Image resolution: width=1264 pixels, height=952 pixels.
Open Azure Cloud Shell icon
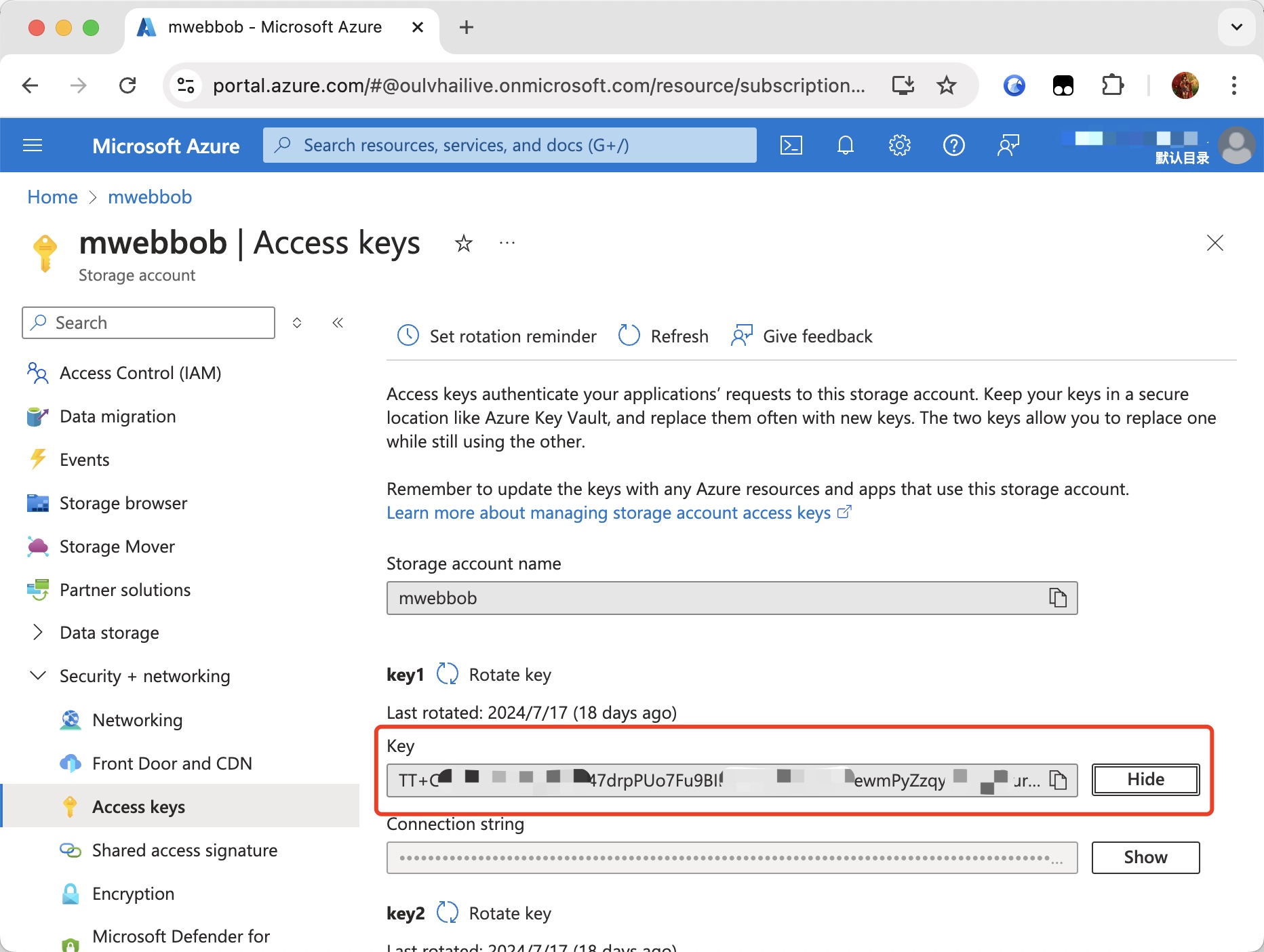click(x=791, y=145)
